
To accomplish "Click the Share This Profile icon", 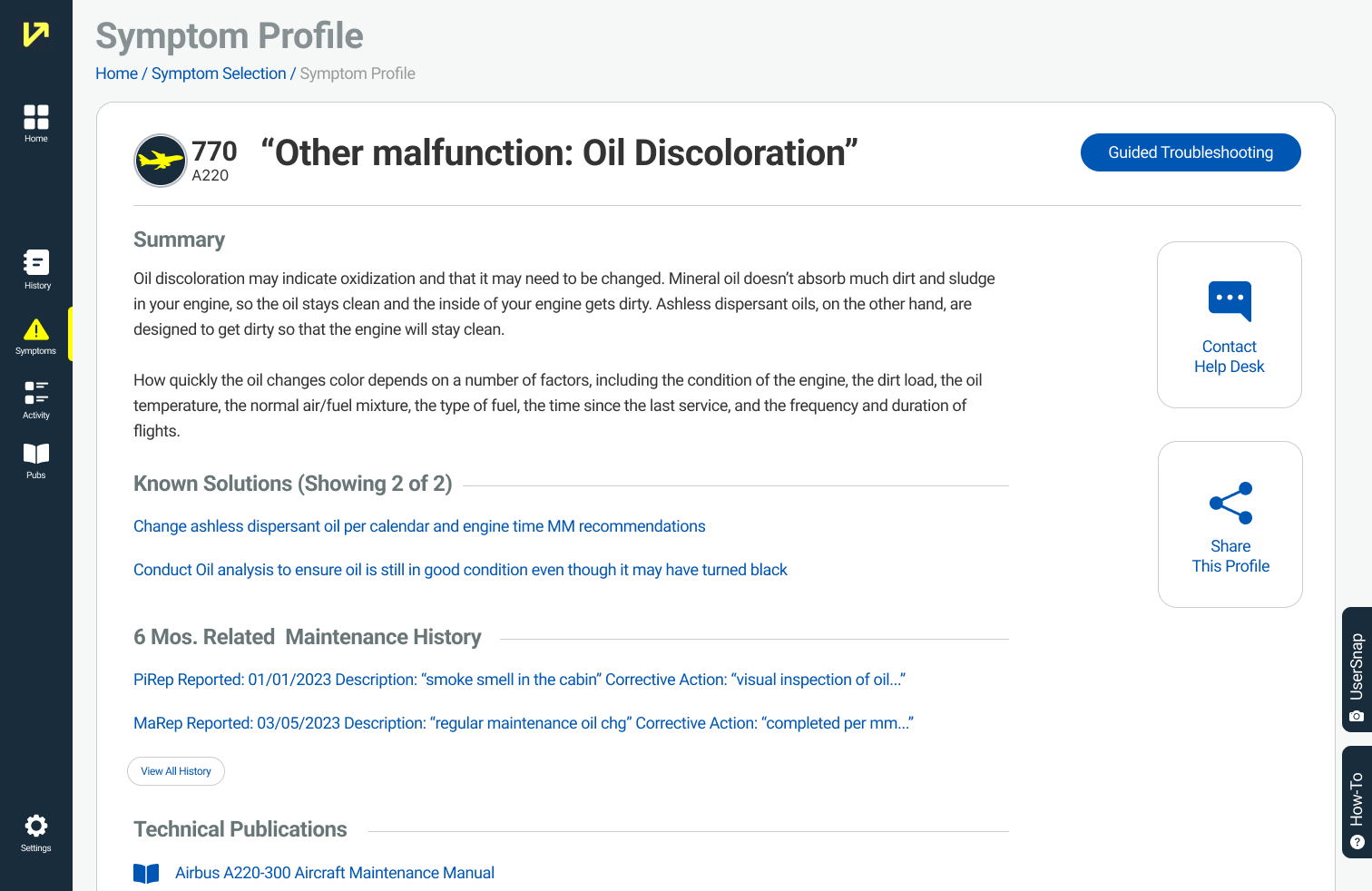I will (1230, 503).
